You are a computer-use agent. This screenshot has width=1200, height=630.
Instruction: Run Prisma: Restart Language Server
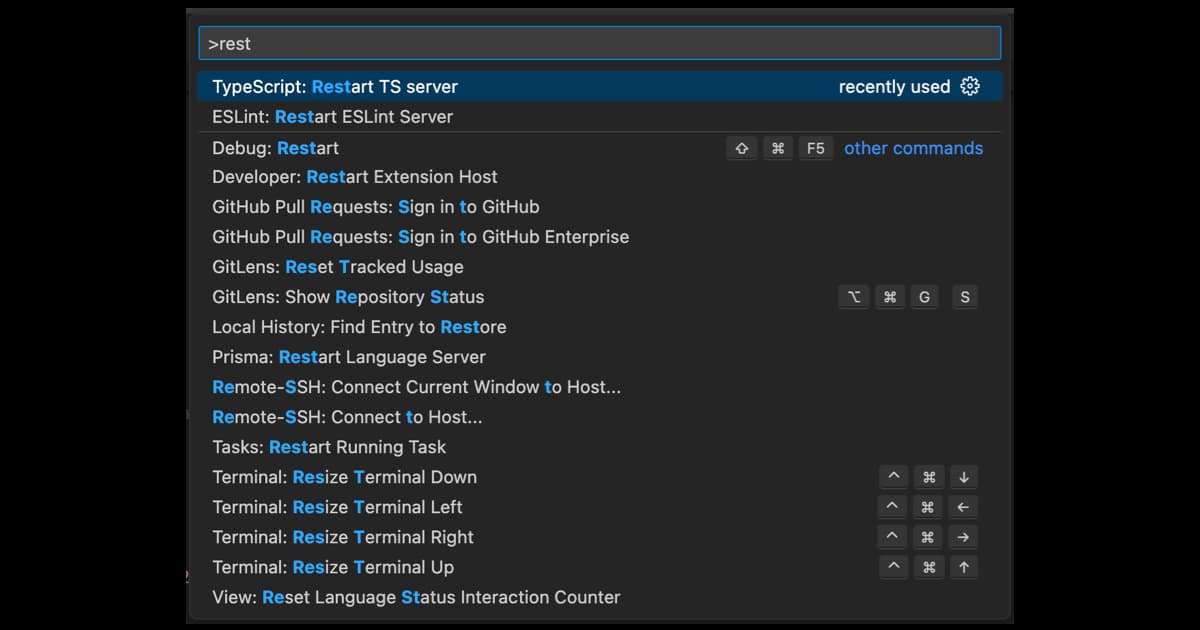pyautogui.click(x=600, y=357)
